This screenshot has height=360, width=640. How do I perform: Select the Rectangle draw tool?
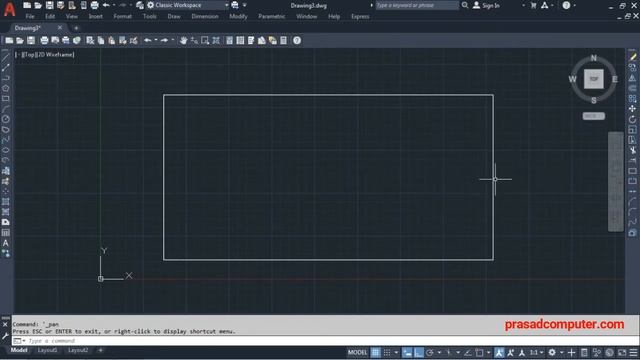(x=5, y=98)
